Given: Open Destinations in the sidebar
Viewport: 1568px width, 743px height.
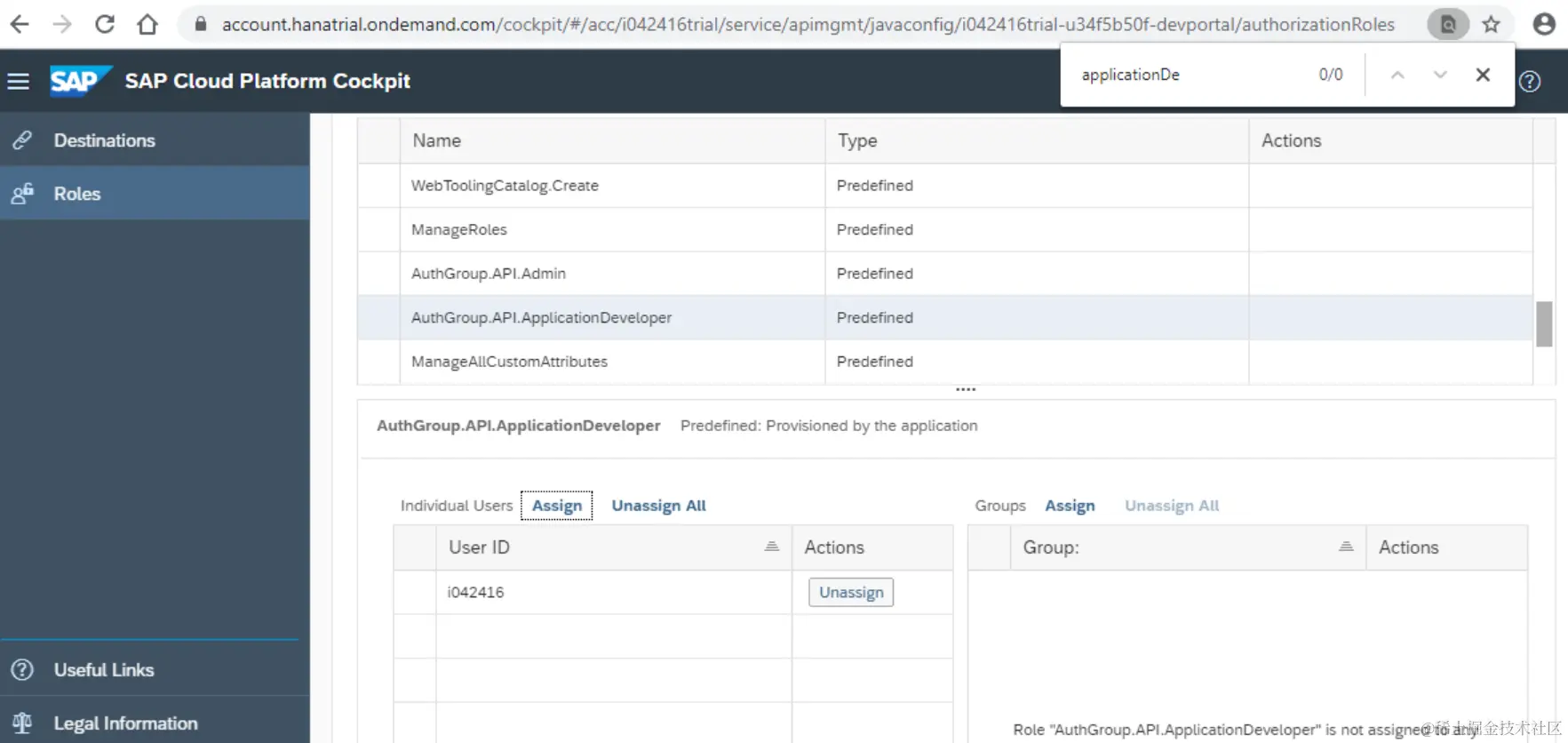Looking at the screenshot, I should 155,140.
